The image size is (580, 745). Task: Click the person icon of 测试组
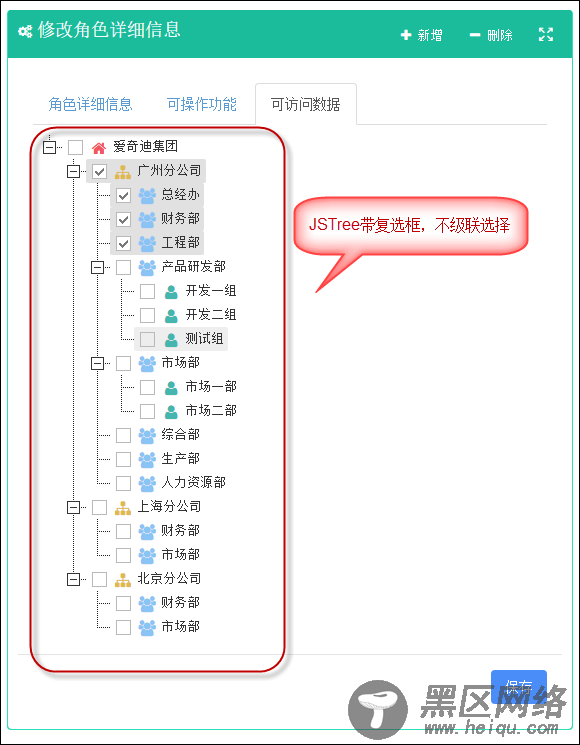171,340
